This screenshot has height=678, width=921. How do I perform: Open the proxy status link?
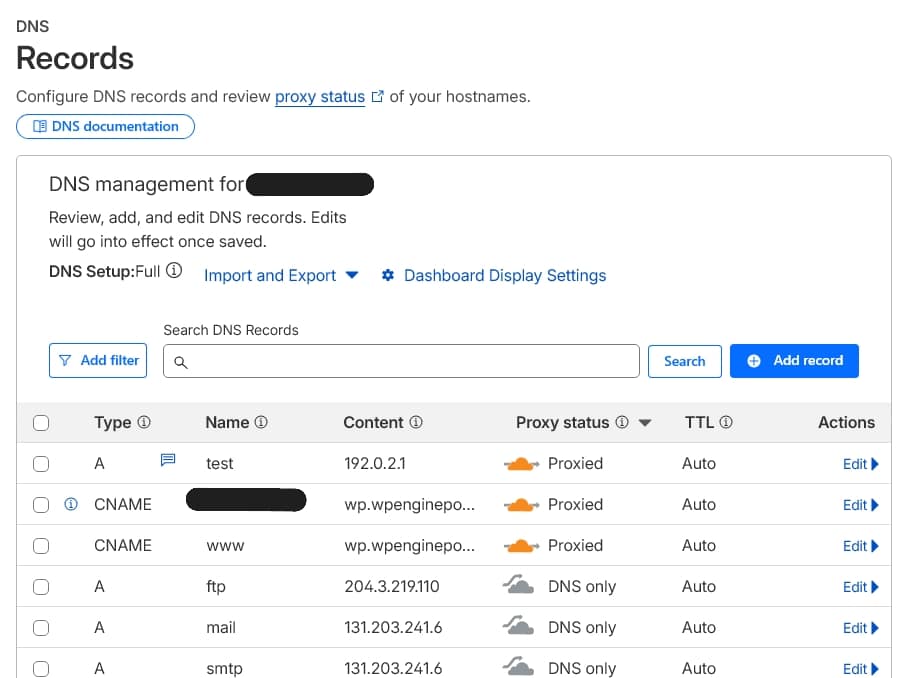click(320, 97)
